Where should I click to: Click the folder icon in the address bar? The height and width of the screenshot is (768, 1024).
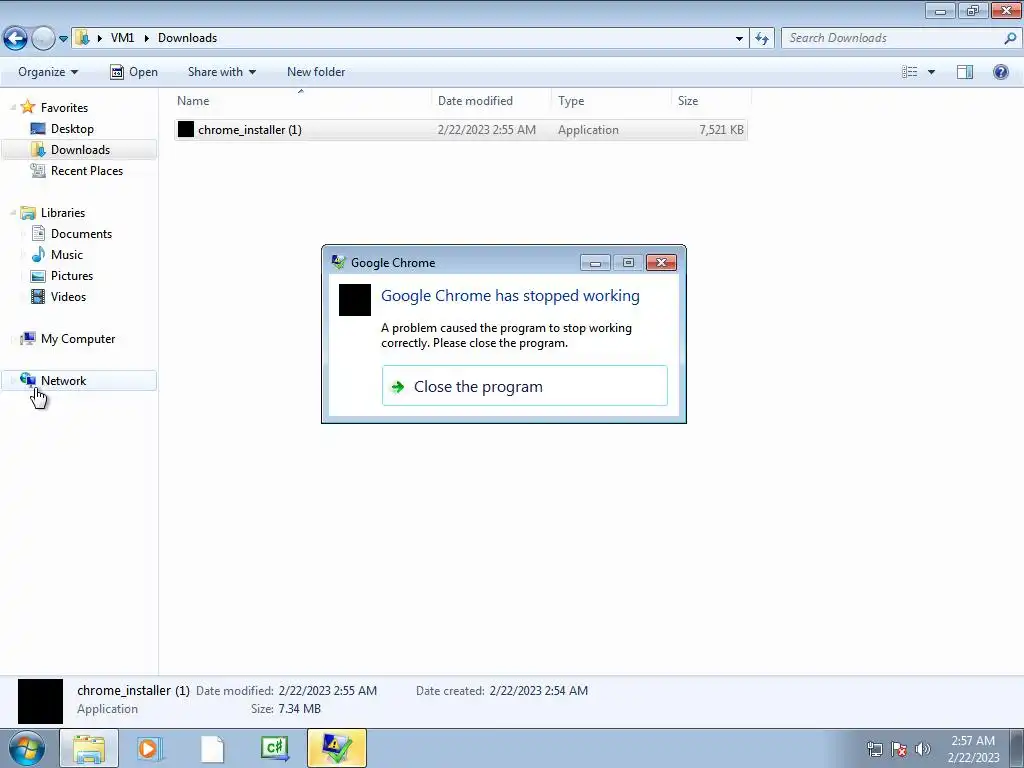pos(82,38)
